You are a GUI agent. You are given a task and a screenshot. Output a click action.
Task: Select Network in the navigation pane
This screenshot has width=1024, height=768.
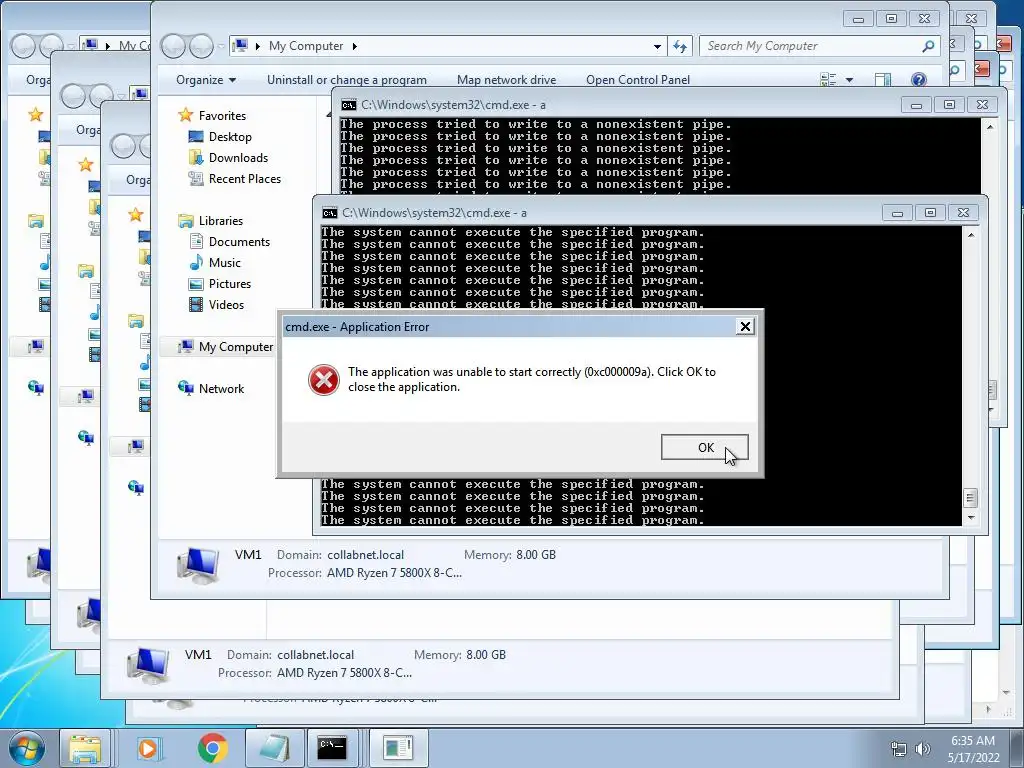tap(221, 389)
